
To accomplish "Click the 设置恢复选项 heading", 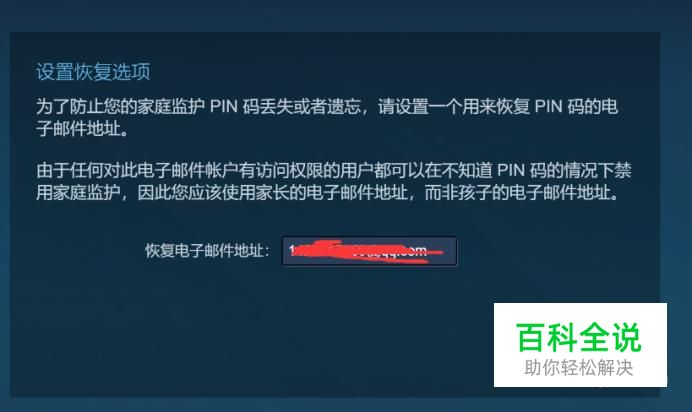I will (x=93, y=71).
